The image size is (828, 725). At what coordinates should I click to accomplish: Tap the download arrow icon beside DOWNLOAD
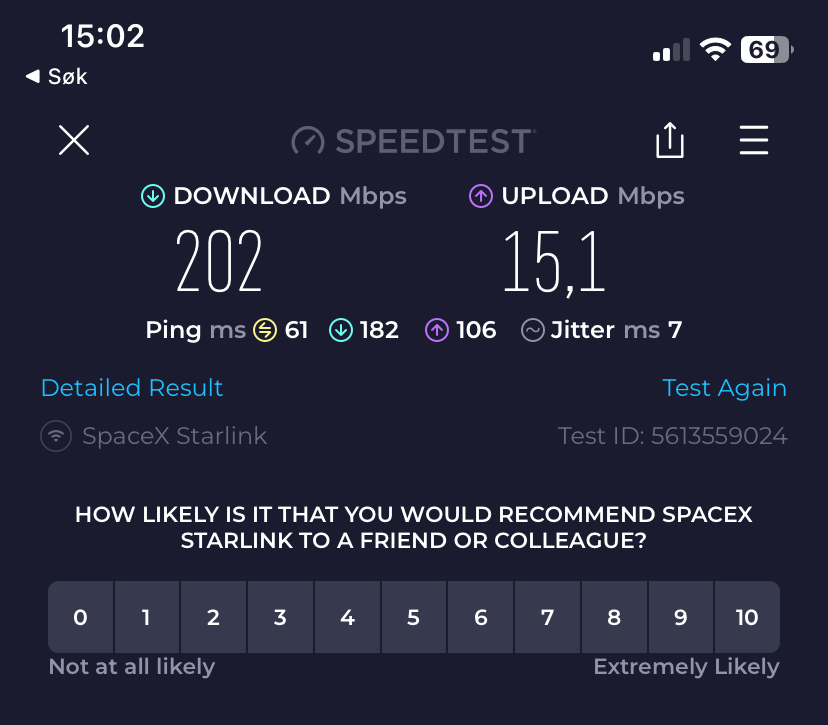[x=153, y=196]
